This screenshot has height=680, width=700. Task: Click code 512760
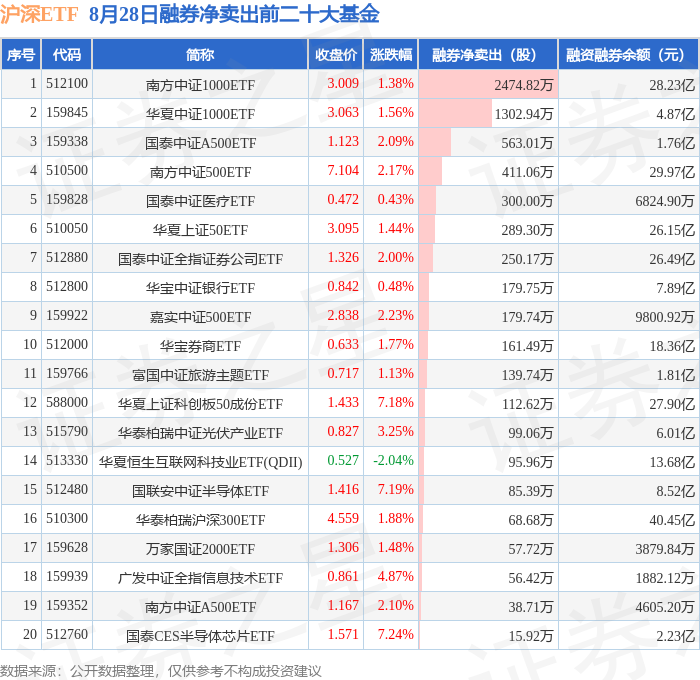point(67,635)
